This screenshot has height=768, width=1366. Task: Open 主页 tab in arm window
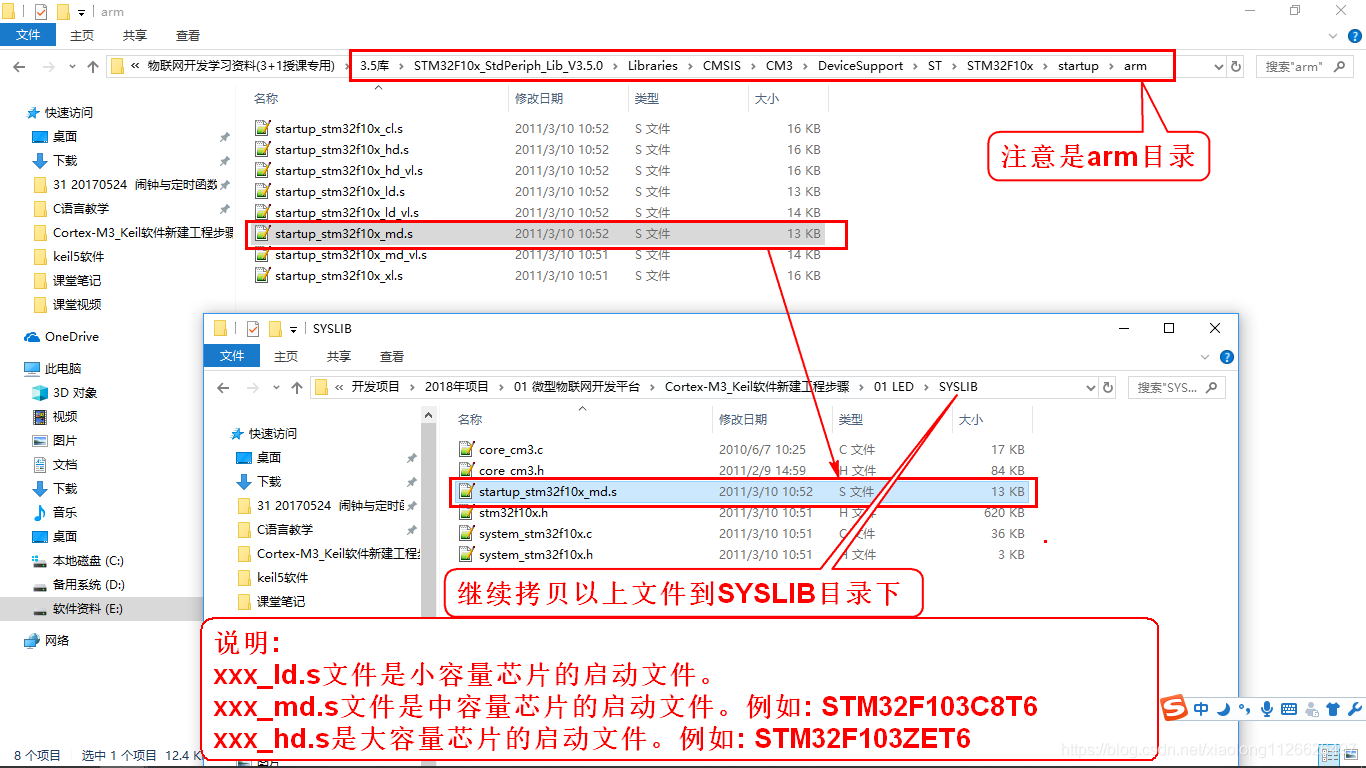point(82,35)
